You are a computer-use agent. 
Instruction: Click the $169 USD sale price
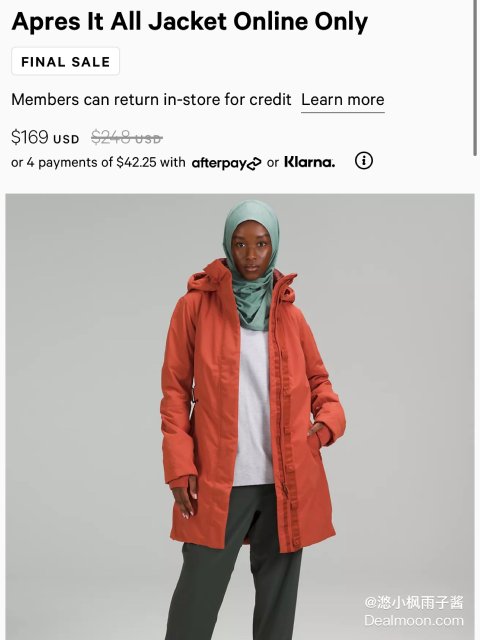click(45, 137)
